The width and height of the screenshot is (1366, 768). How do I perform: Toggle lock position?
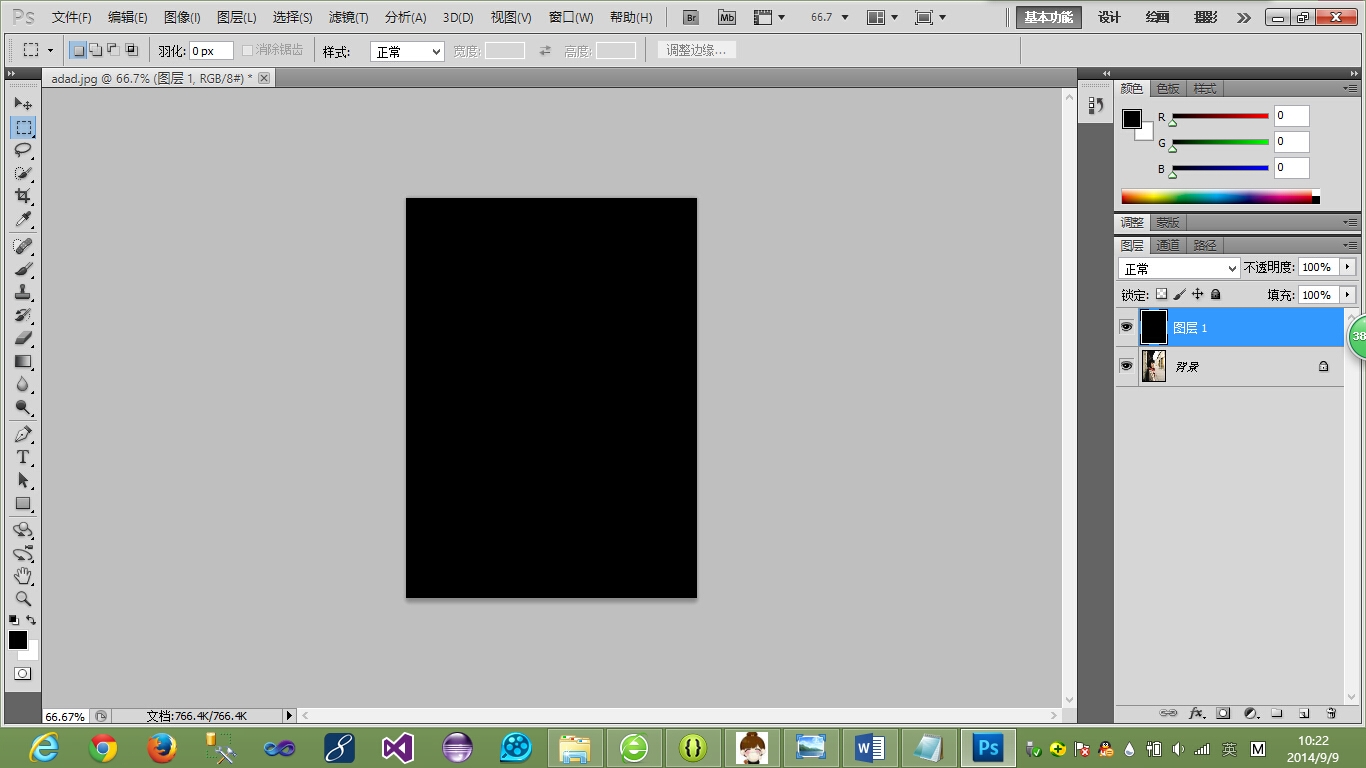pyautogui.click(x=1197, y=295)
